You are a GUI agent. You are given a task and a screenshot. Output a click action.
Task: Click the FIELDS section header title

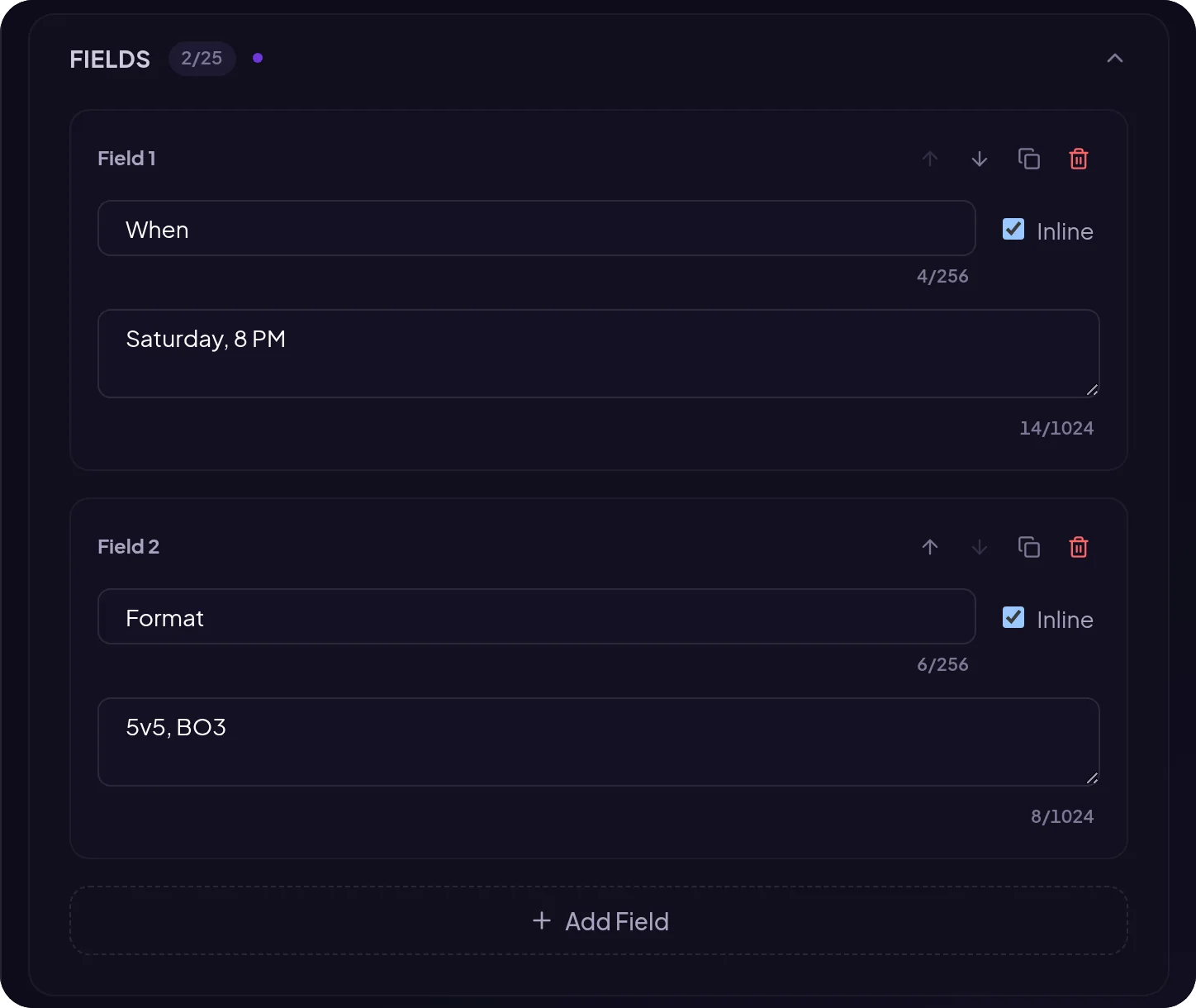click(110, 59)
